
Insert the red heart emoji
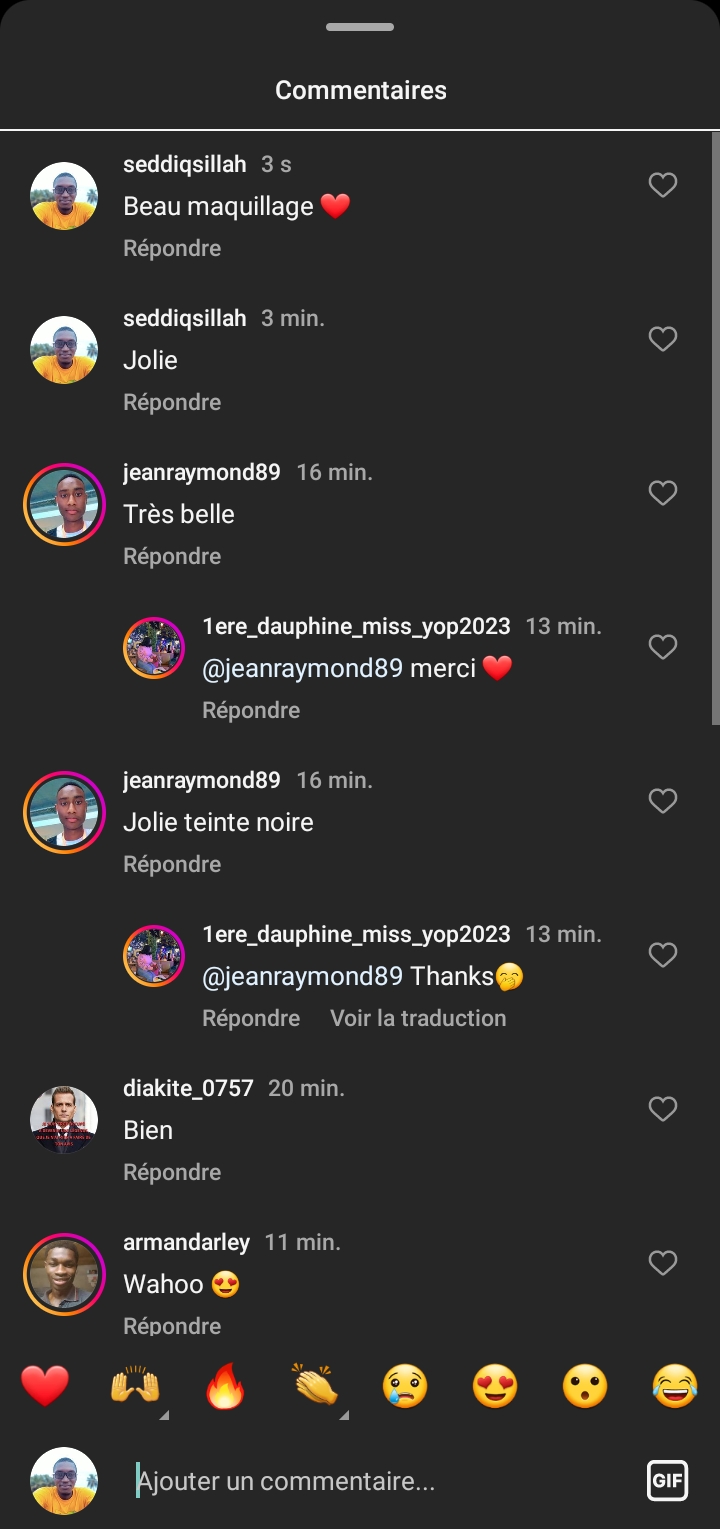point(45,1387)
